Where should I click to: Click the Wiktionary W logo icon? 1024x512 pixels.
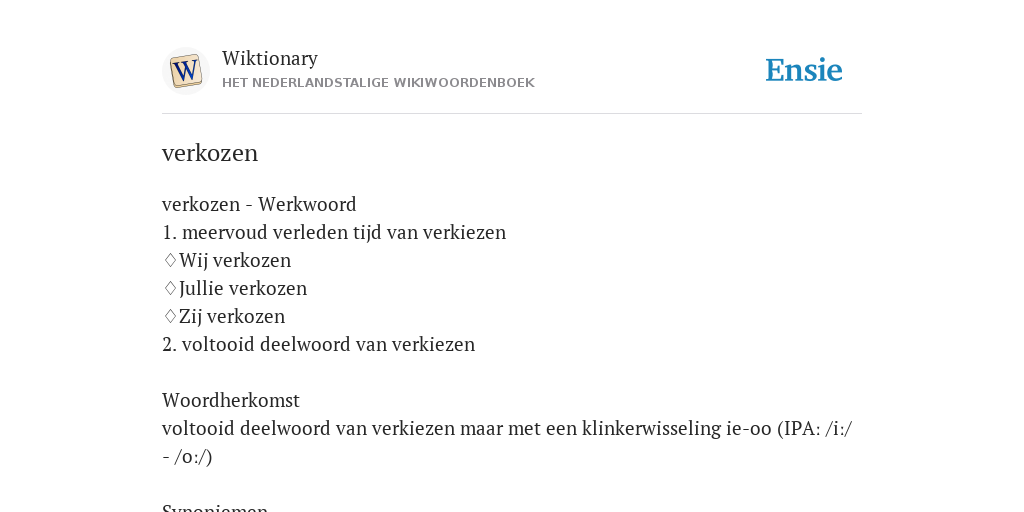pyautogui.click(x=185, y=71)
